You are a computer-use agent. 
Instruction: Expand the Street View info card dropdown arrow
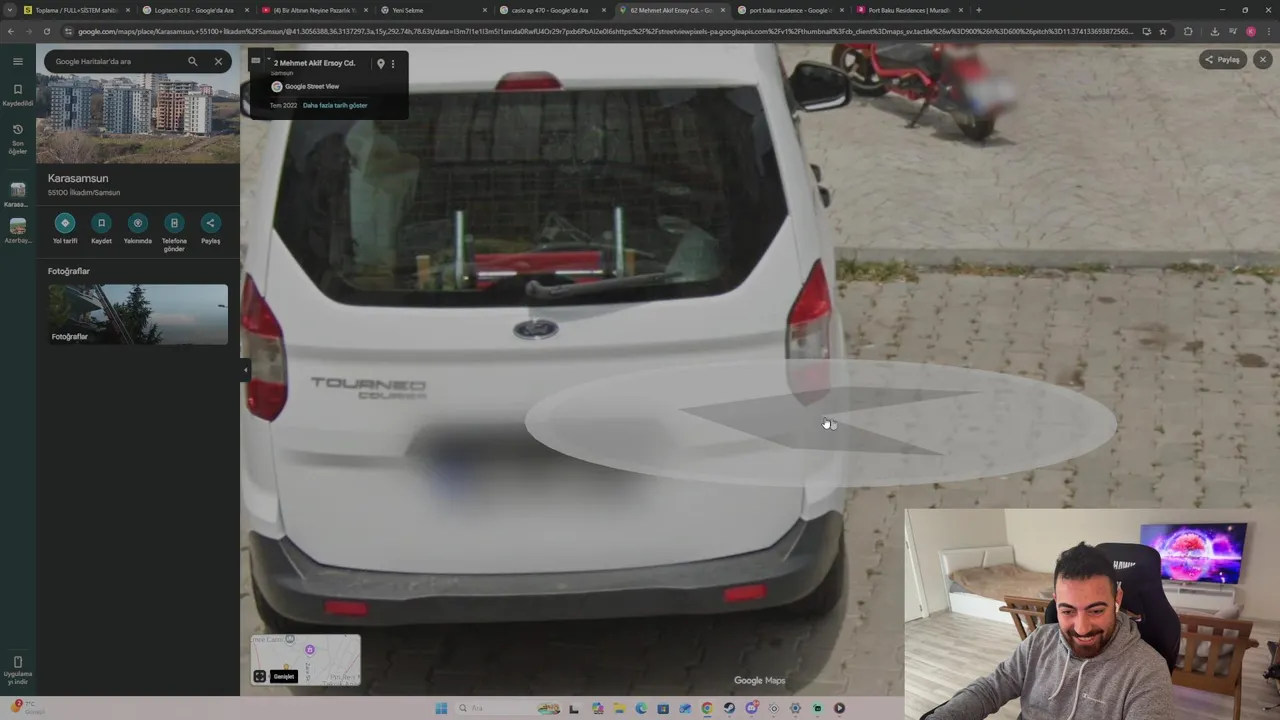click(267, 61)
